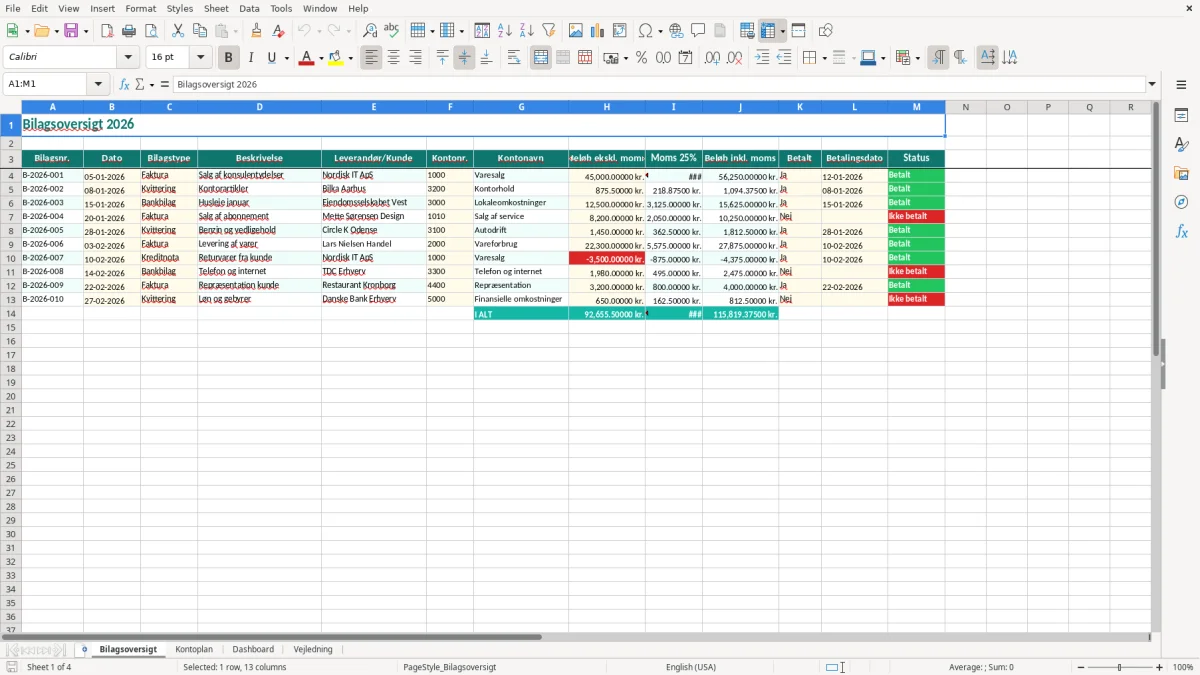Export directly as PDF

coord(107,31)
